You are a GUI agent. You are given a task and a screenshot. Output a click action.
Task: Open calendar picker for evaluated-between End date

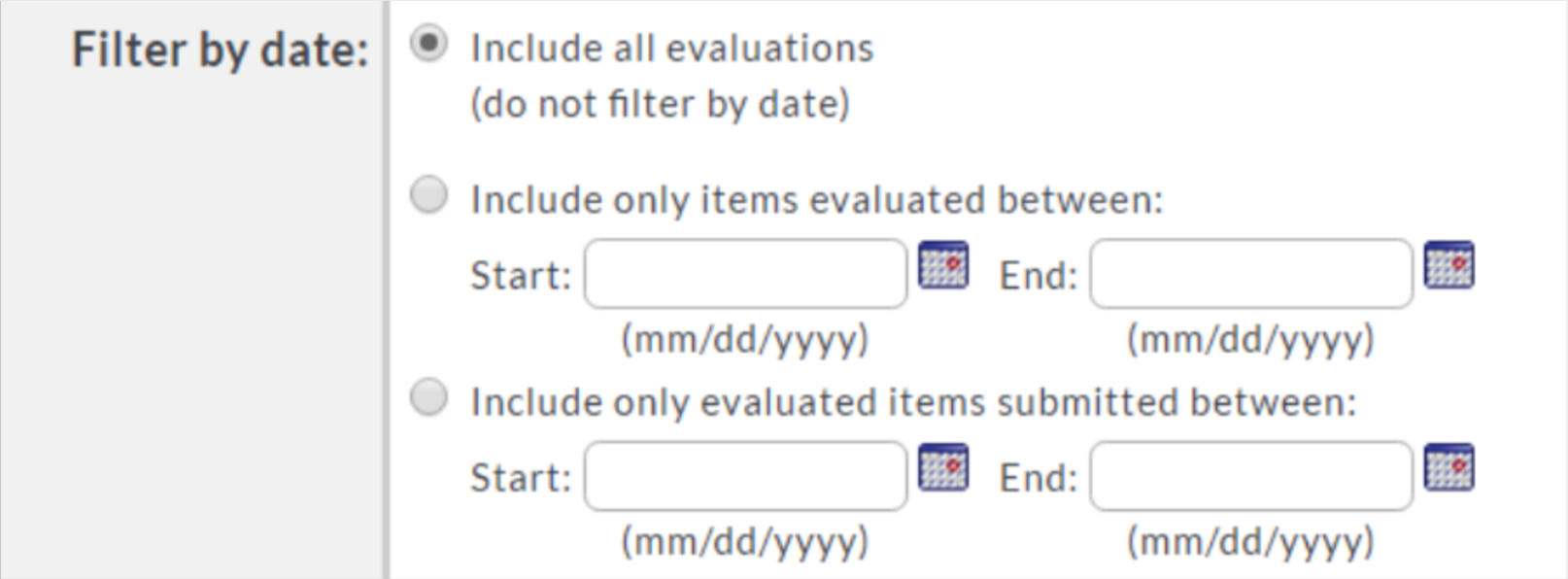click(1449, 265)
